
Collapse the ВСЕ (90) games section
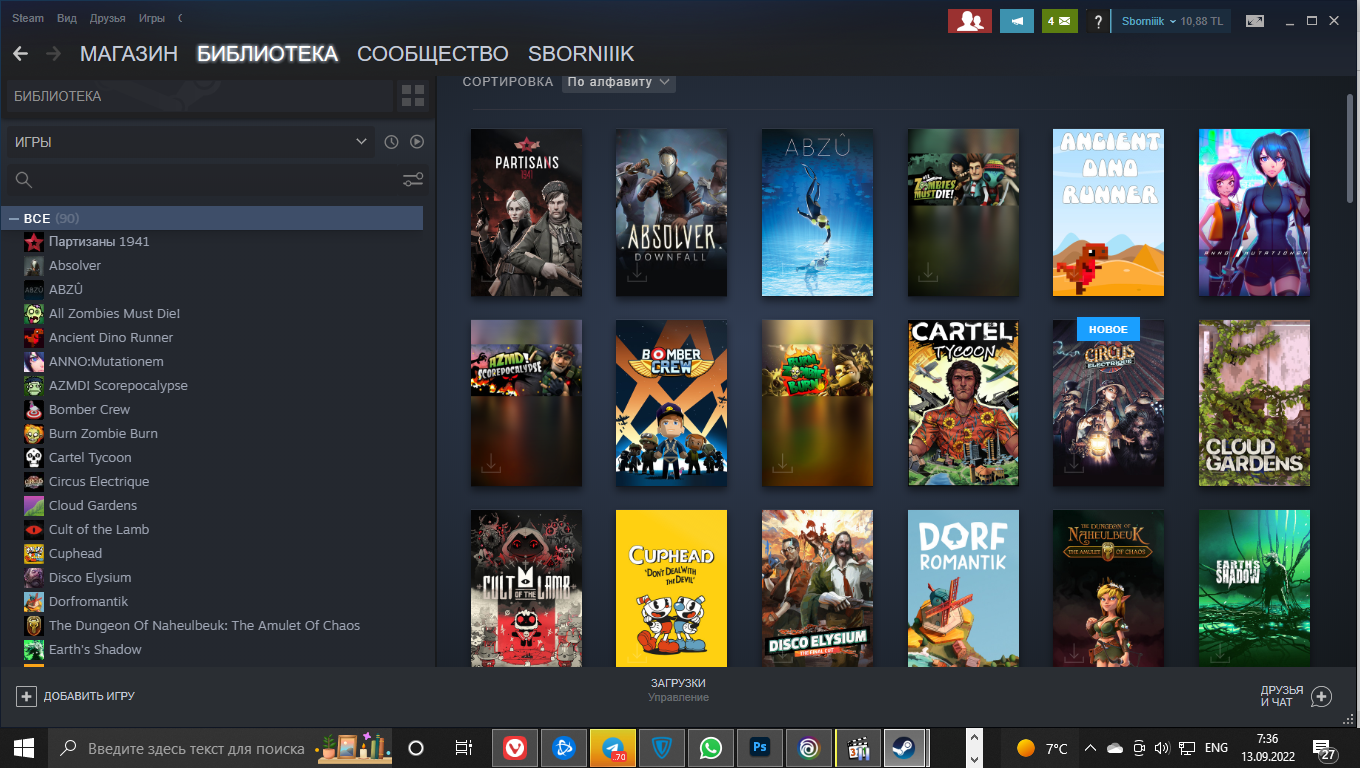pyautogui.click(x=14, y=218)
